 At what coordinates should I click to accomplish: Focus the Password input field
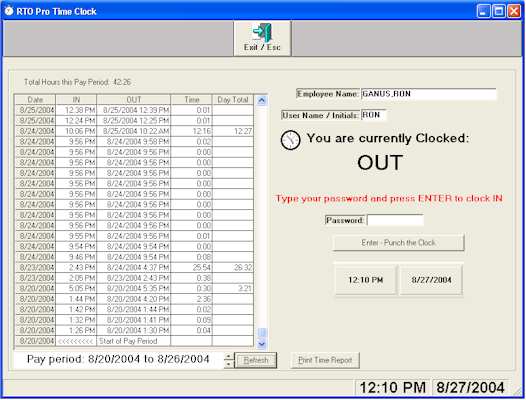(x=395, y=220)
